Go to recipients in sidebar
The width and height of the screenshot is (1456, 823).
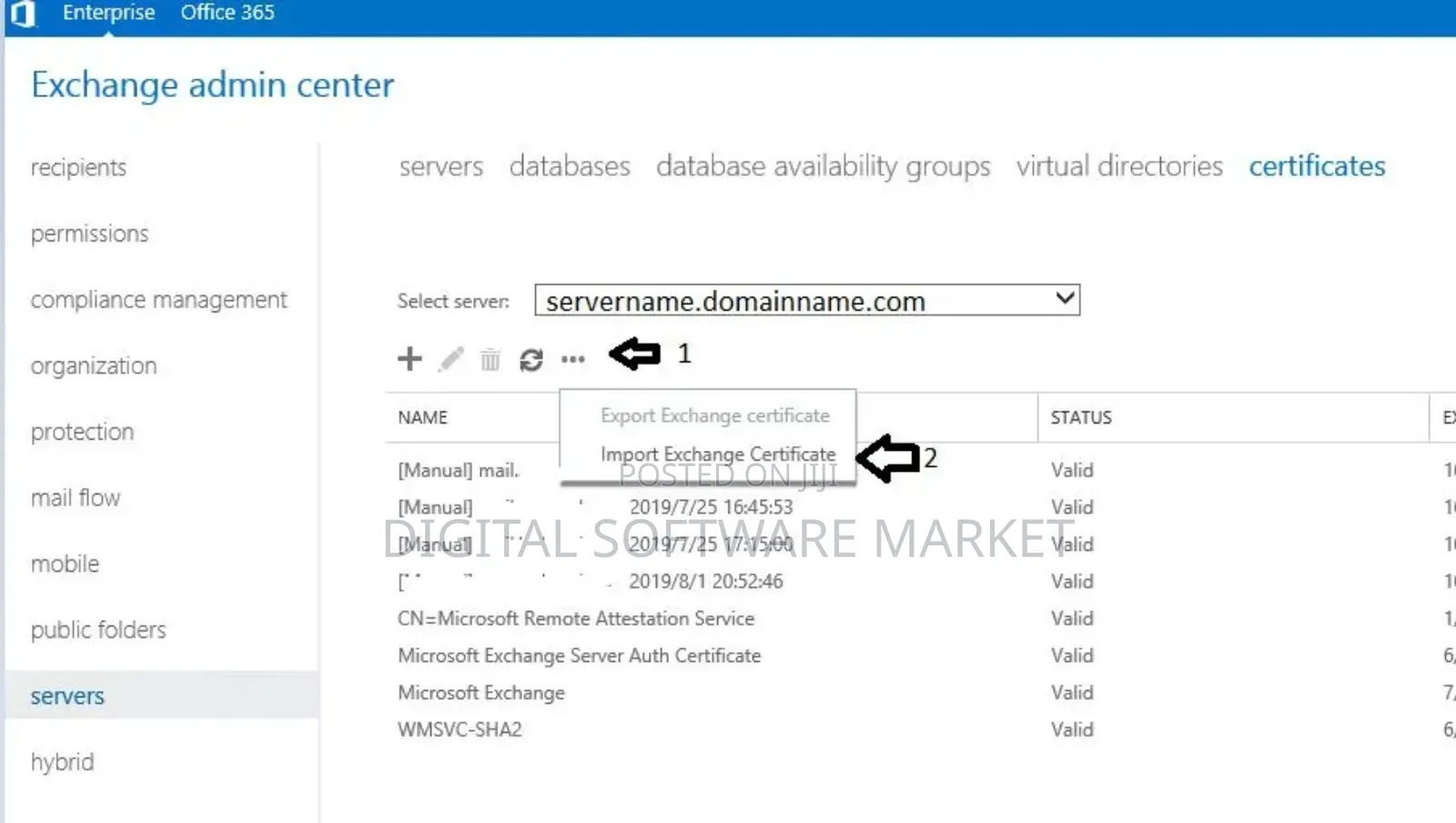78,168
